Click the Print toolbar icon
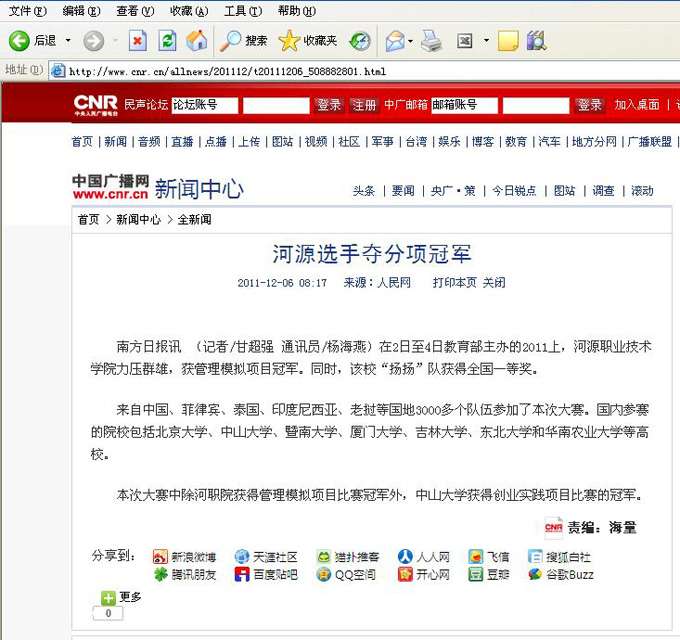The width and height of the screenshot is (680, 640). (431, 41)
